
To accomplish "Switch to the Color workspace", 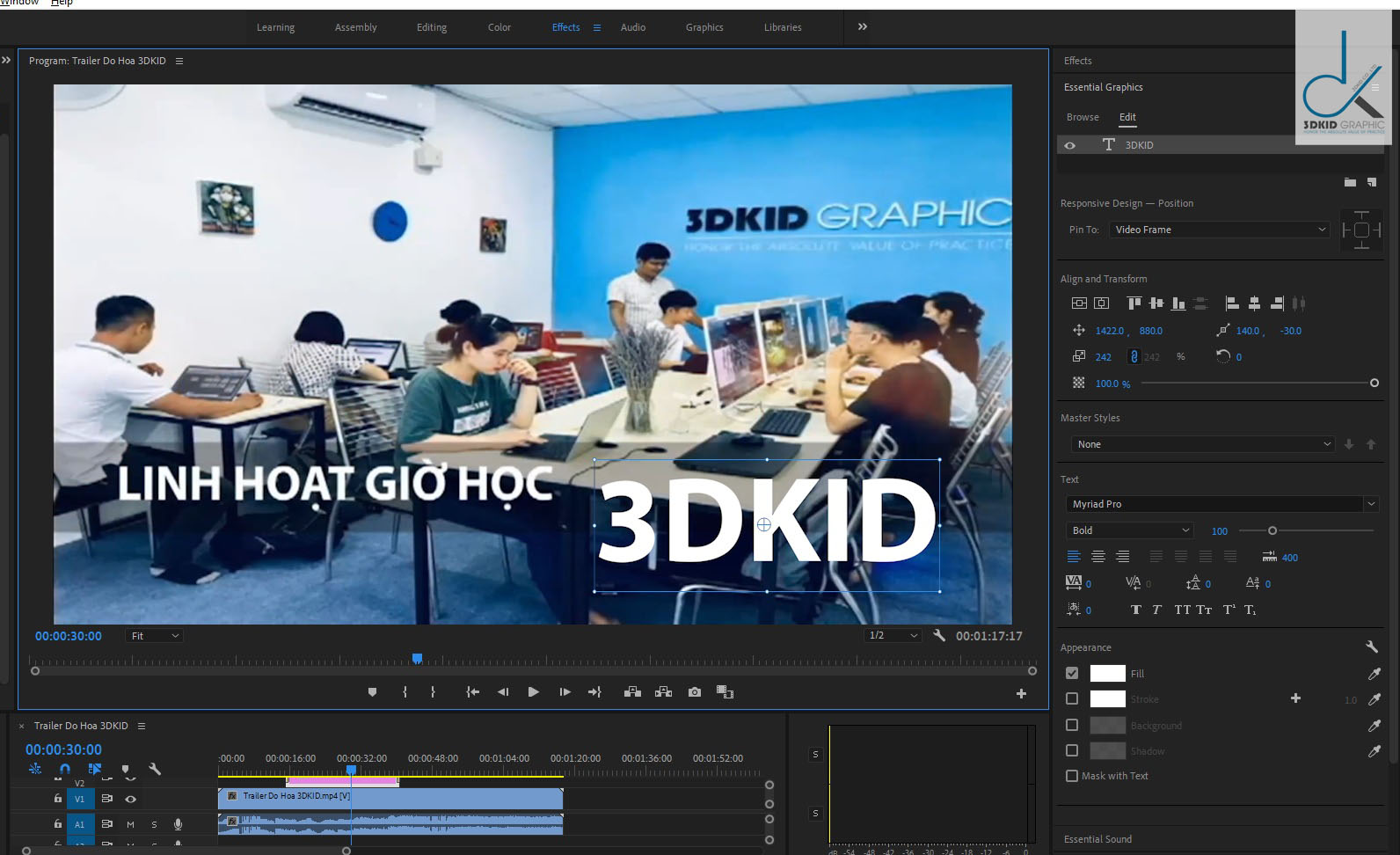I will click(499, 27).
